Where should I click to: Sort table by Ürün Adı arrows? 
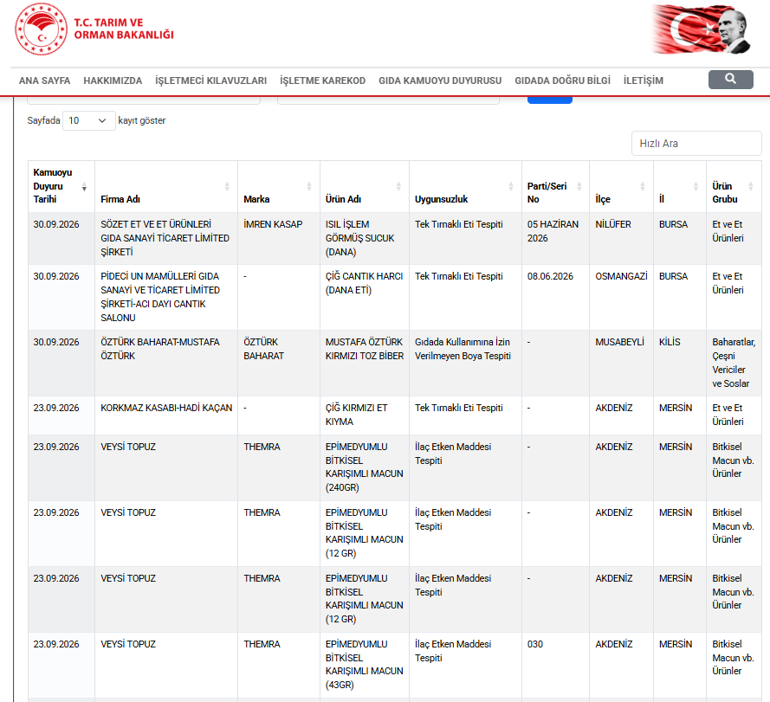(399, 187)
